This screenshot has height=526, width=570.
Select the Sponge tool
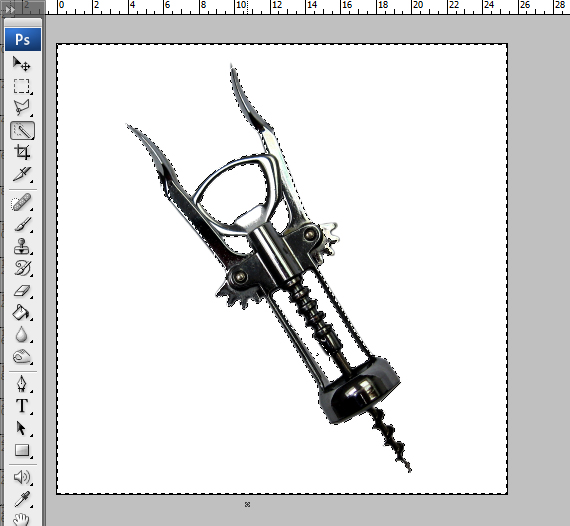pyautogui.click(x=22, y=357)
